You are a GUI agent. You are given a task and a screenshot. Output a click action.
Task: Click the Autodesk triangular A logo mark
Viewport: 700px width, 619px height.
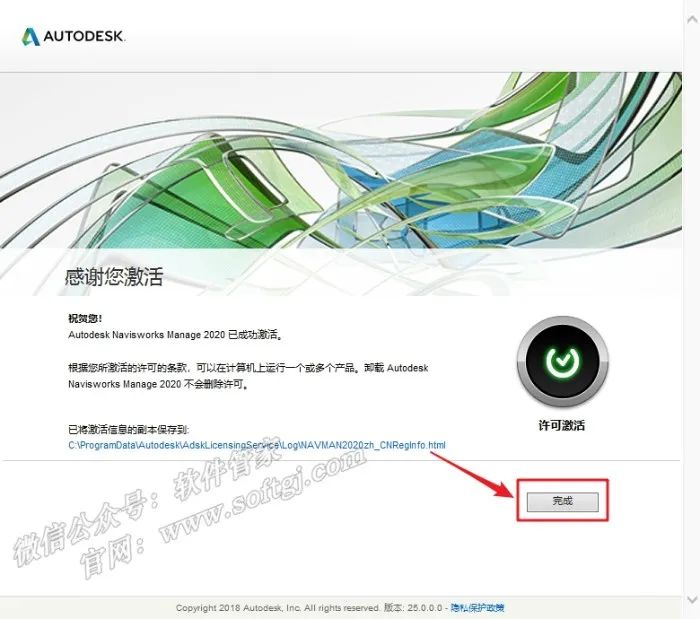point(31,37)
